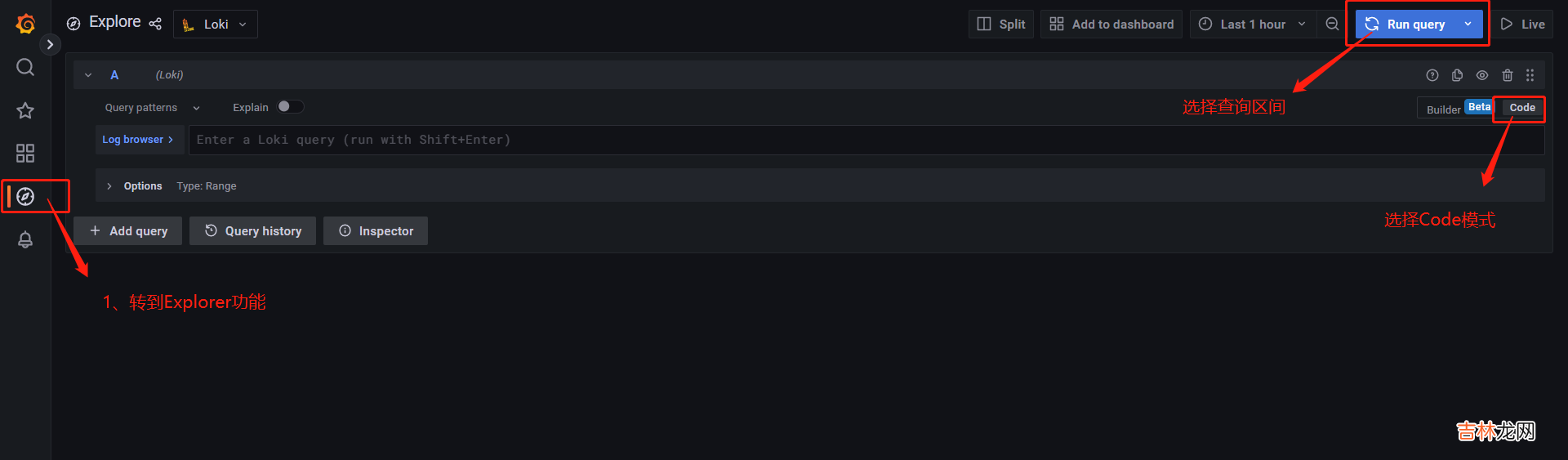Open the Grafana home logo

[25, 24]
